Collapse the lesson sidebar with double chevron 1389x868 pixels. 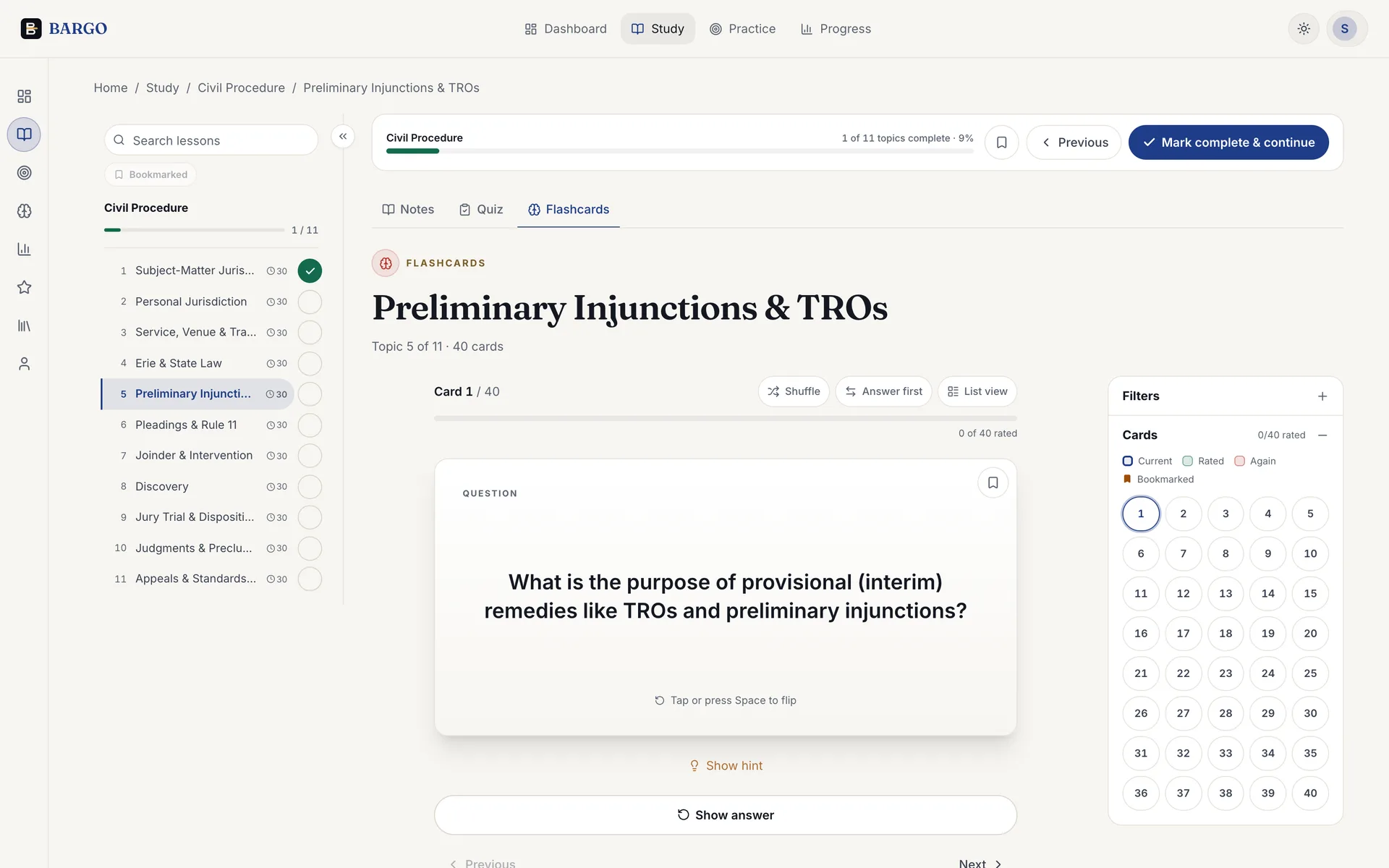[x=343, y=136]
